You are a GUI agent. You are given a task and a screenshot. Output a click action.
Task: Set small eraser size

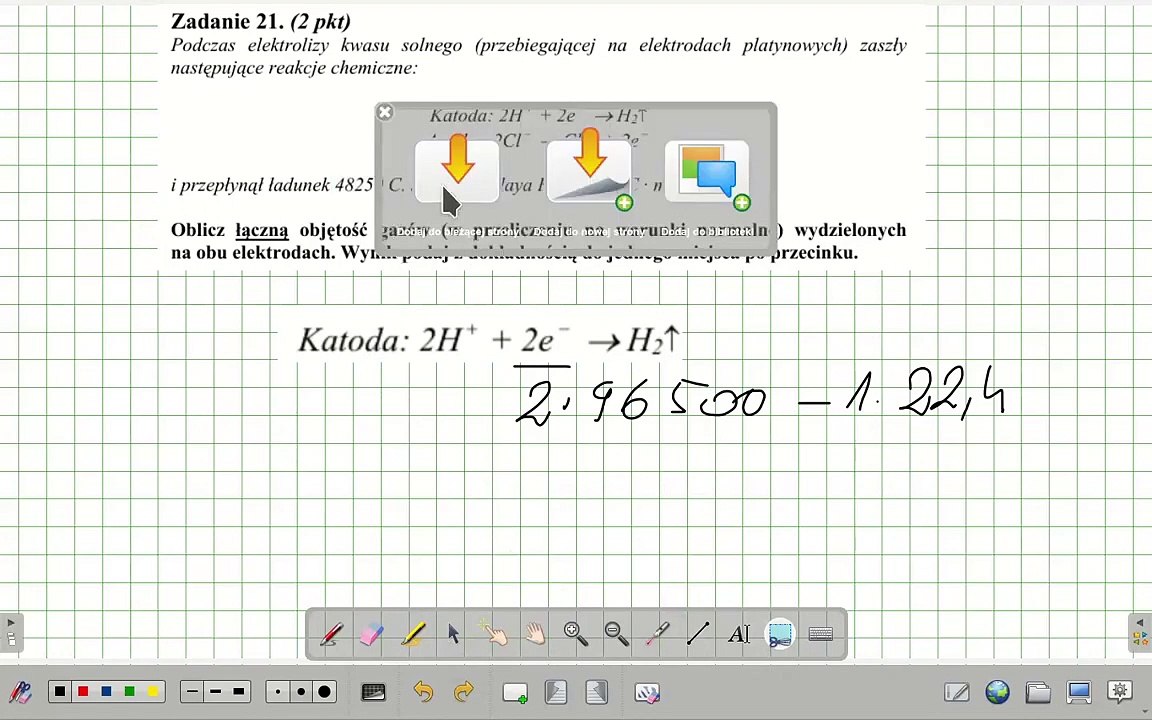pyautogui.click(x=278, y=691)
